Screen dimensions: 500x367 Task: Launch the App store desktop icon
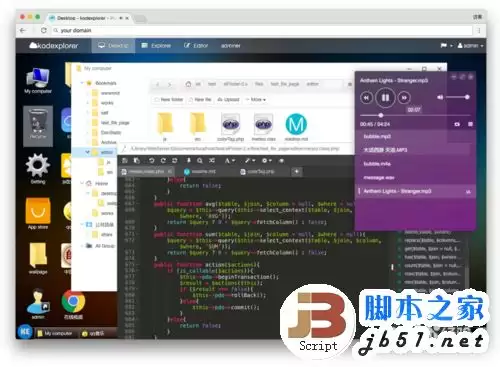click(38, 213)
